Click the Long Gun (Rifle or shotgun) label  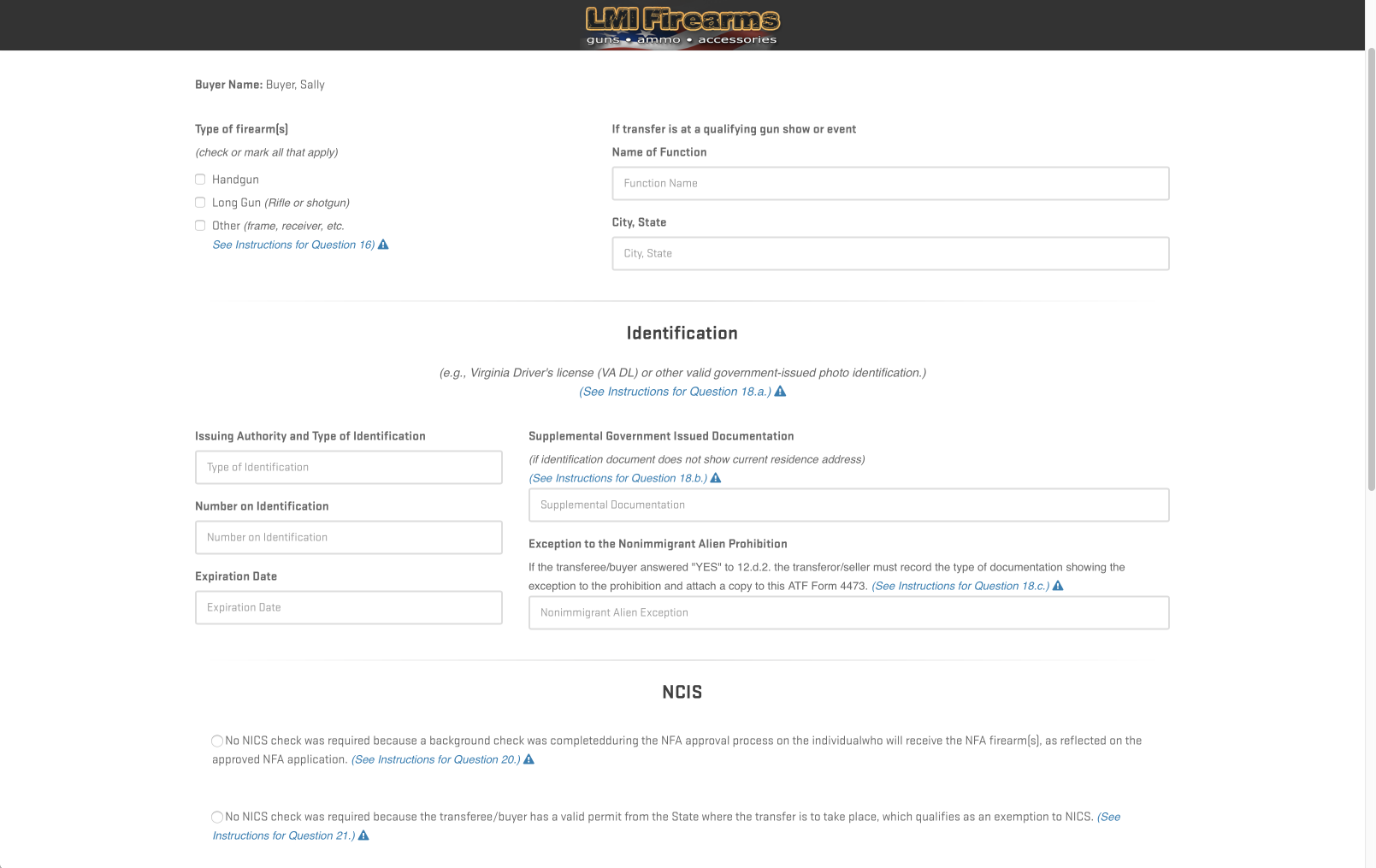281,203
